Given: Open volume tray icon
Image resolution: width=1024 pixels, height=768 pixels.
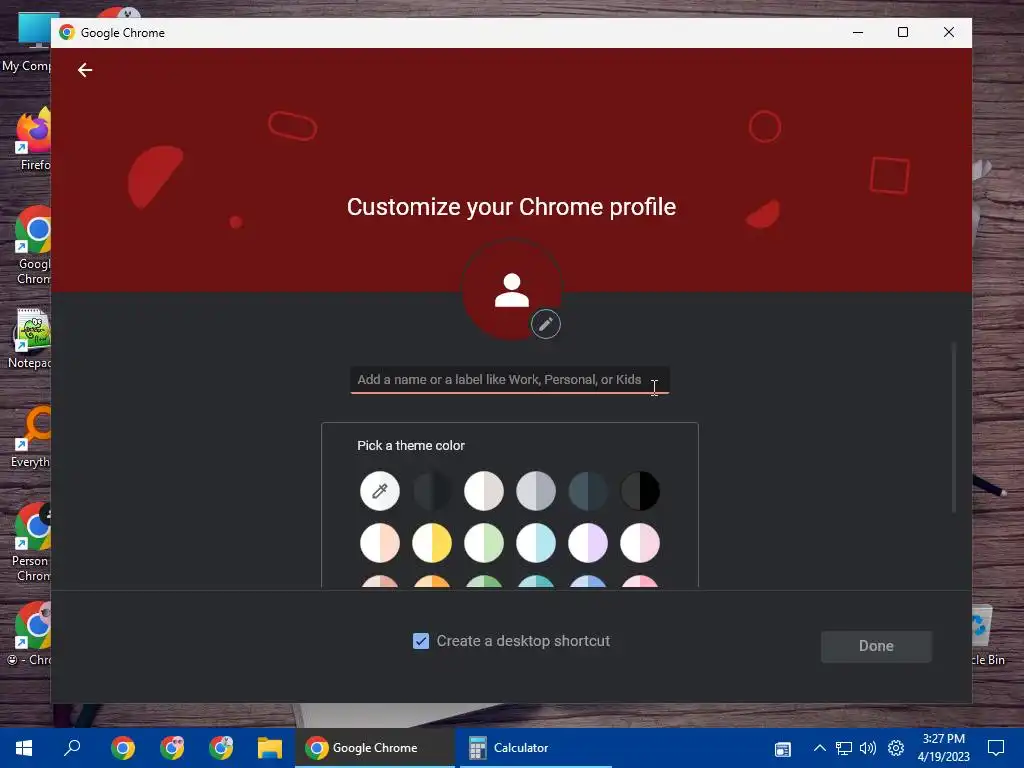Looking at the screenshot, I should 868,748.
